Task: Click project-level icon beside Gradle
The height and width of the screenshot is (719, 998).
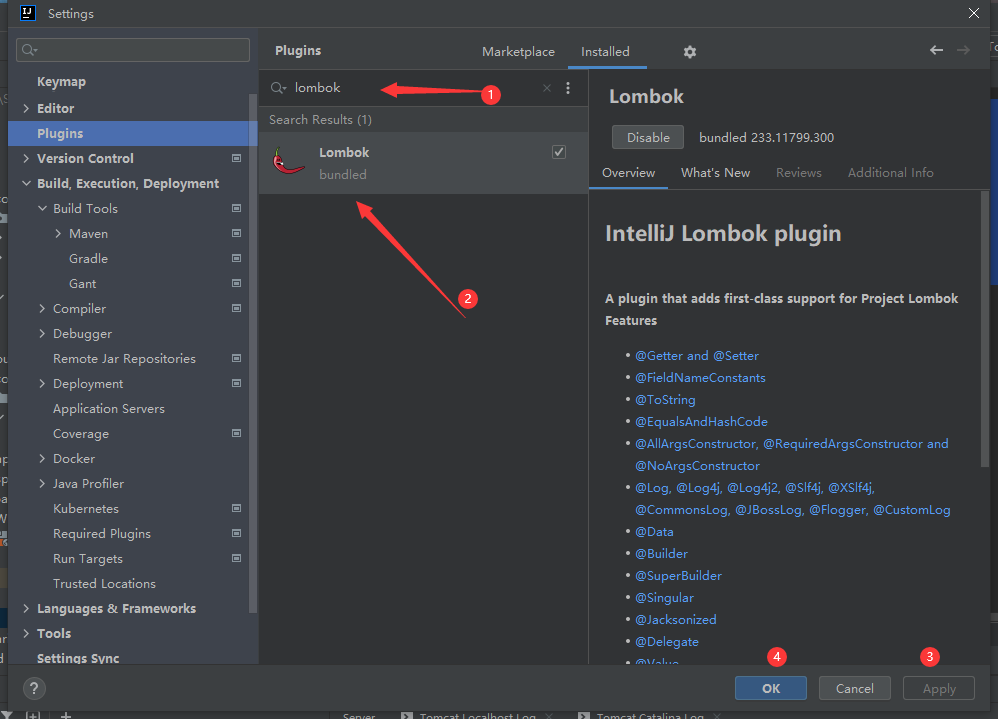Action: click(236, 258)
